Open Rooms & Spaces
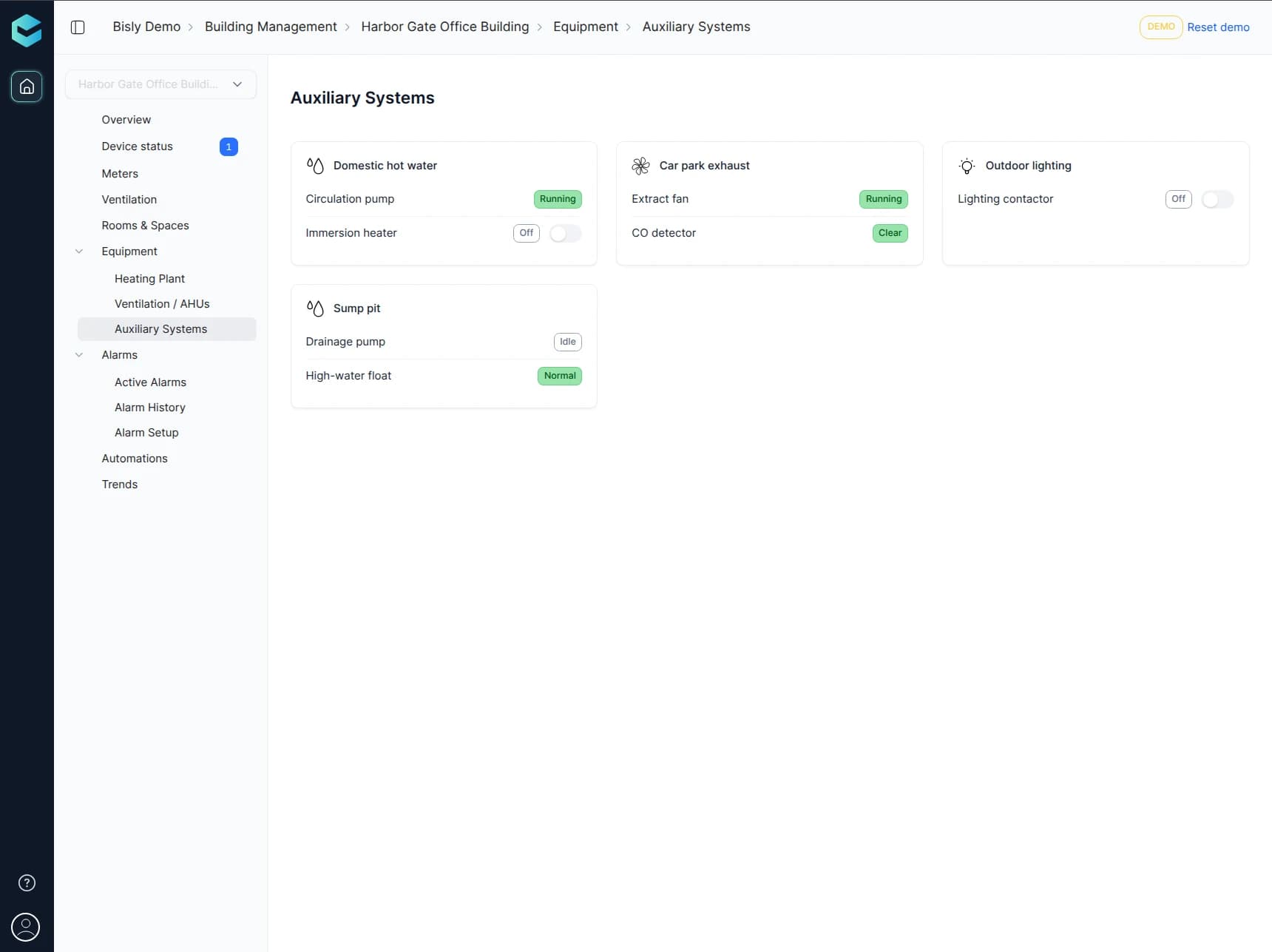 (146, 226)
